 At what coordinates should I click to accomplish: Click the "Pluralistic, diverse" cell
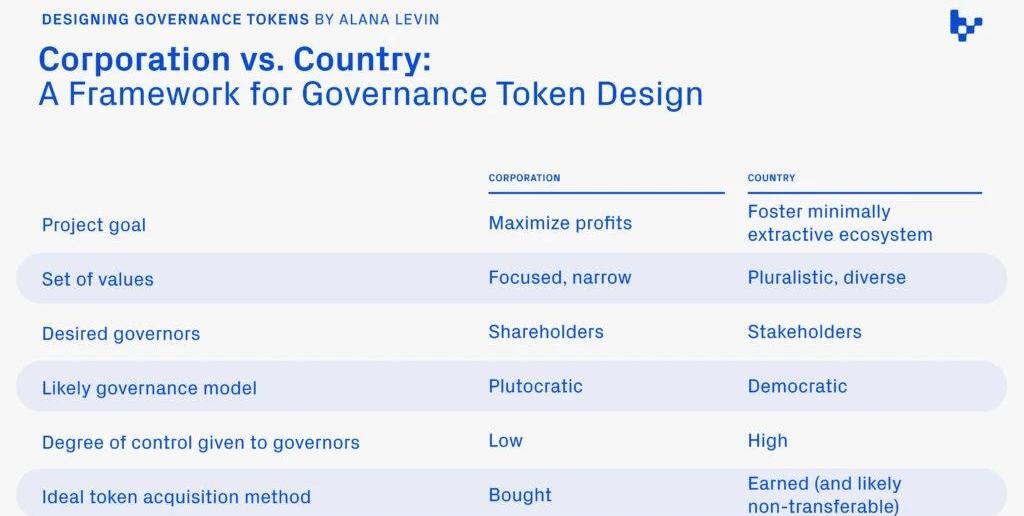click(826, 278)
